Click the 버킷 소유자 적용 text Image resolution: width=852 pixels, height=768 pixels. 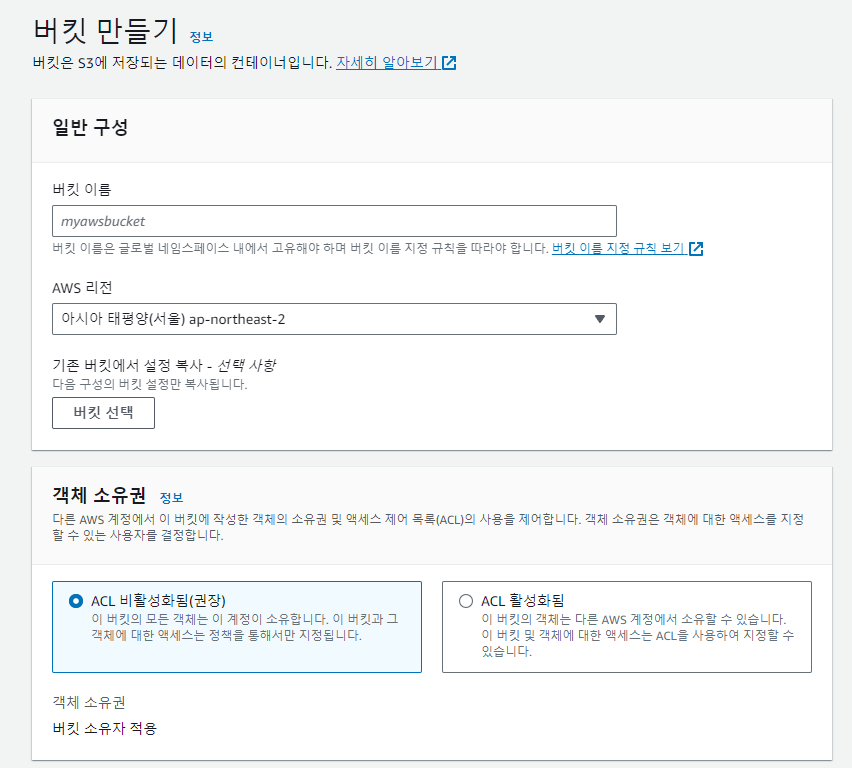[x=104, y=728]
